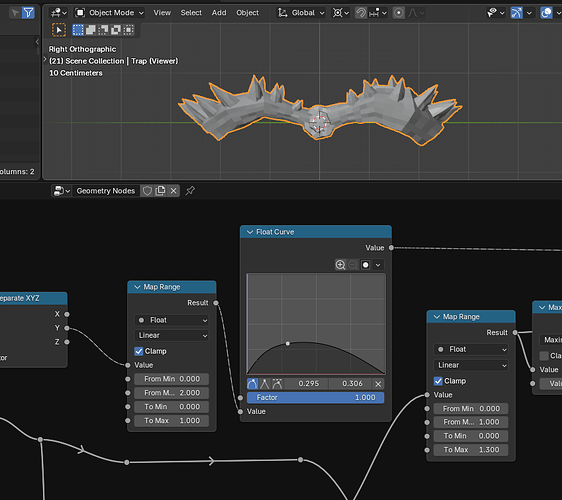Image resolution: width=562 pixels, height=500 pixels.
Task: Click the Float Curve clipping options icon
Action: tap(366, 265)
